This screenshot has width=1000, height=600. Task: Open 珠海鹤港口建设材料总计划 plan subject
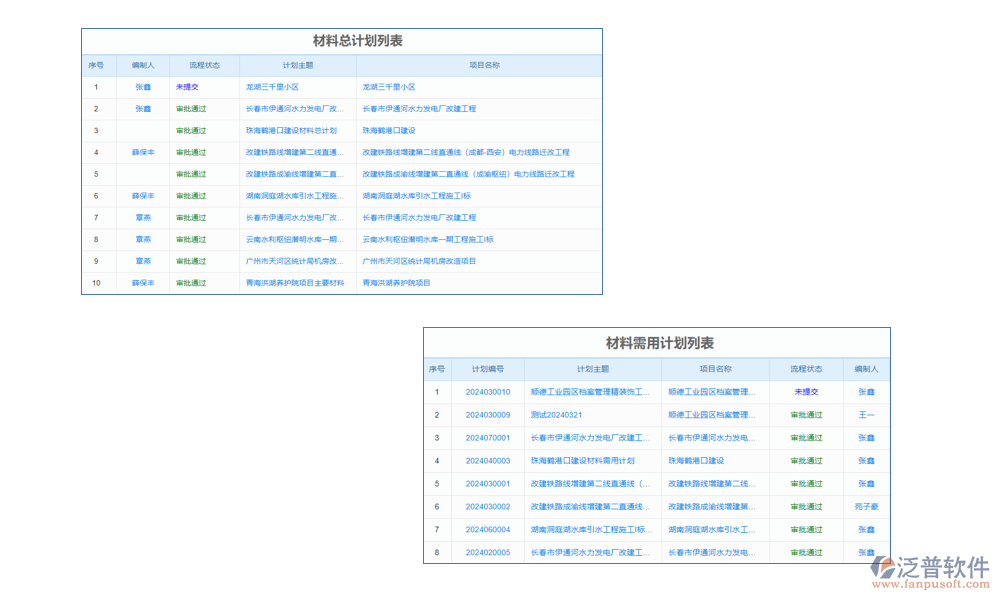click(x=291, y=130)
